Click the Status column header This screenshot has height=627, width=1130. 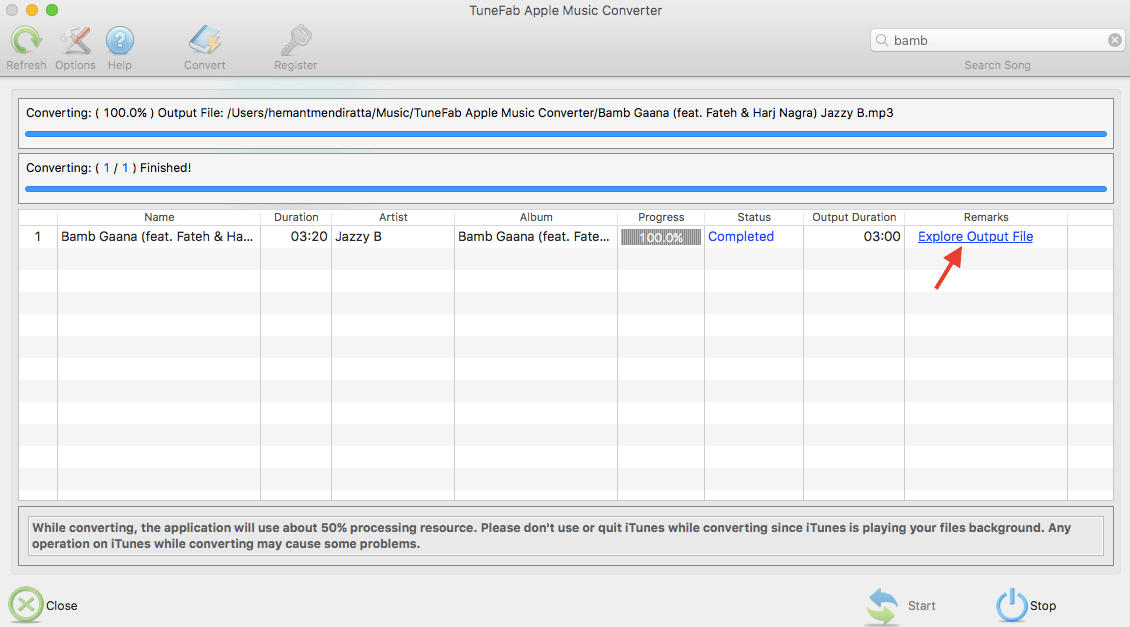[754, 217]
